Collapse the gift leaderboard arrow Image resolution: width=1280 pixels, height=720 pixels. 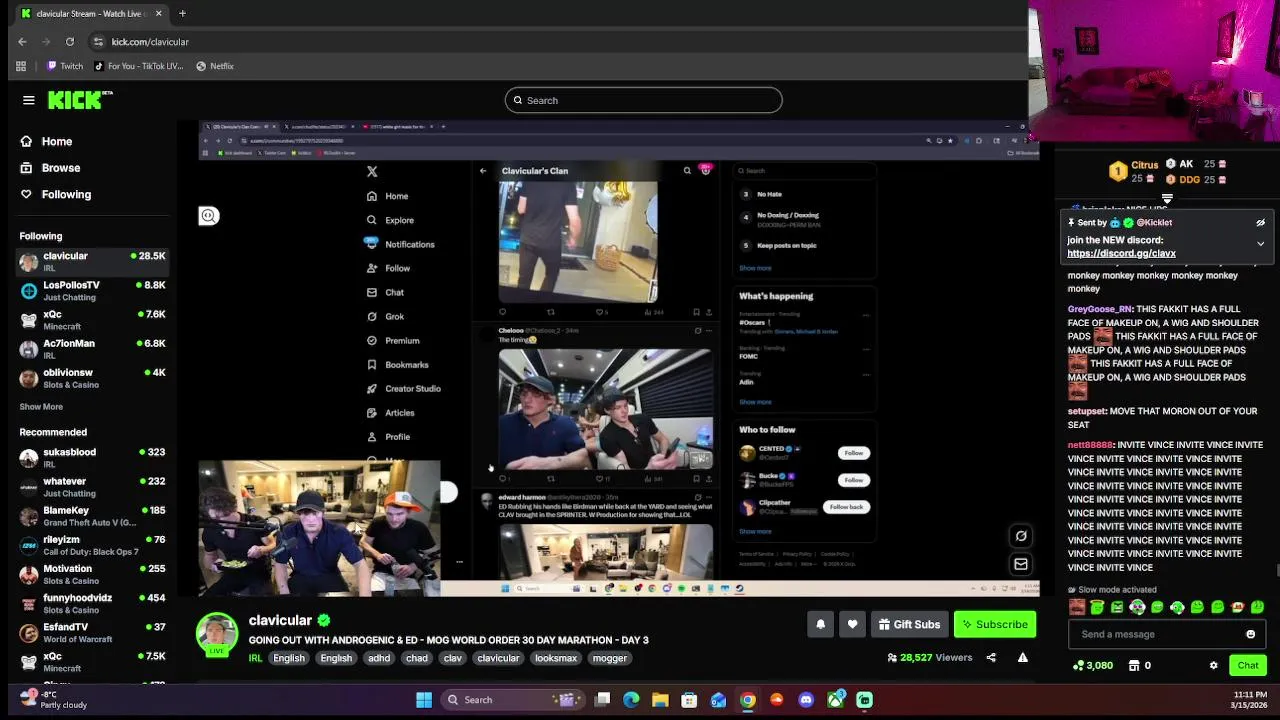coord(1167,199)
